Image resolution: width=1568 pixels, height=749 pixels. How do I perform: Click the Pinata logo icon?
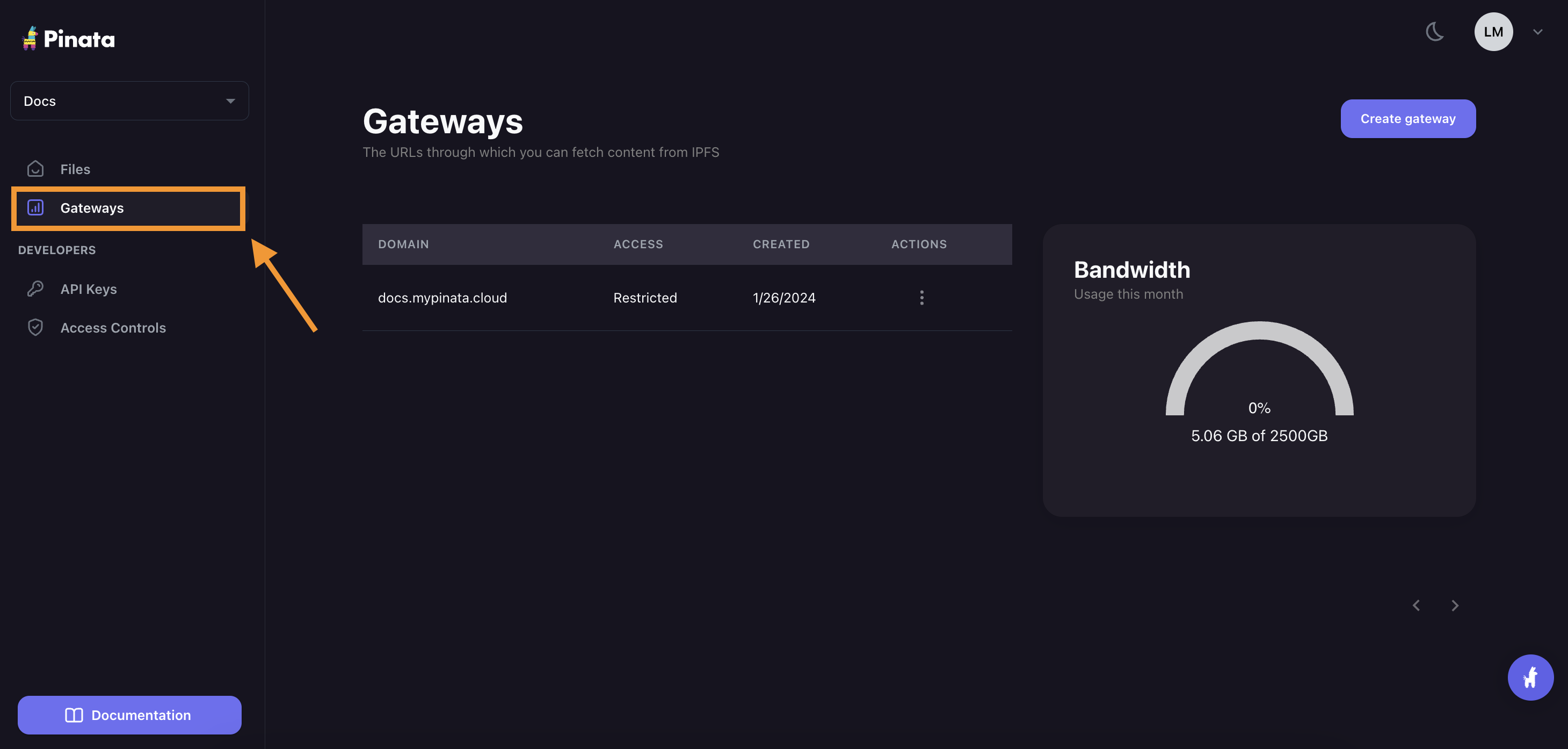(x=30, y=38)
